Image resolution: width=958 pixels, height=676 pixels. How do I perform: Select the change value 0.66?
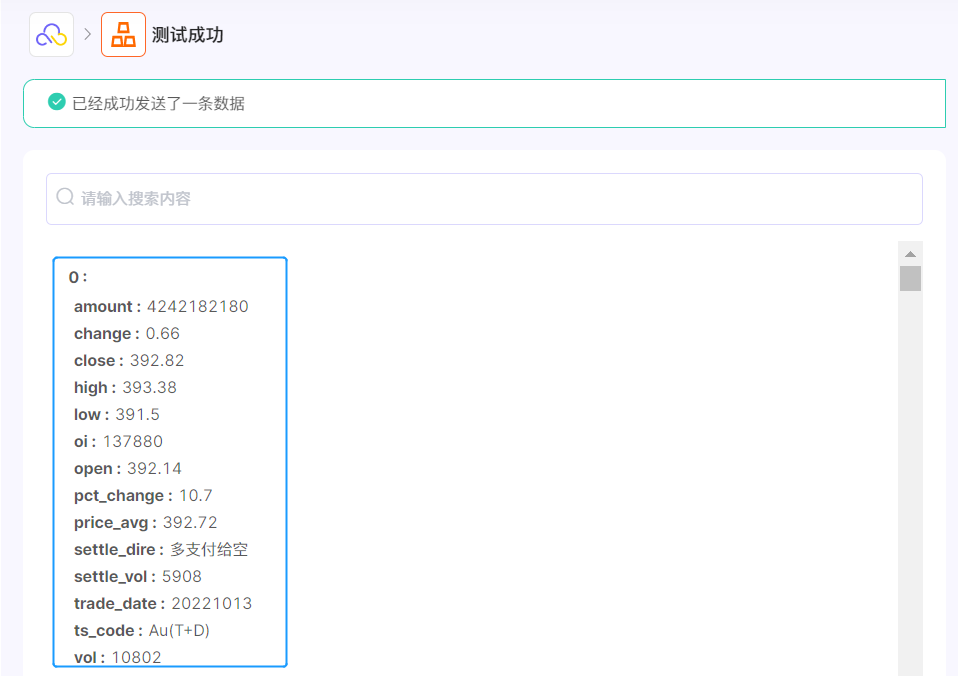pos(163,333)
